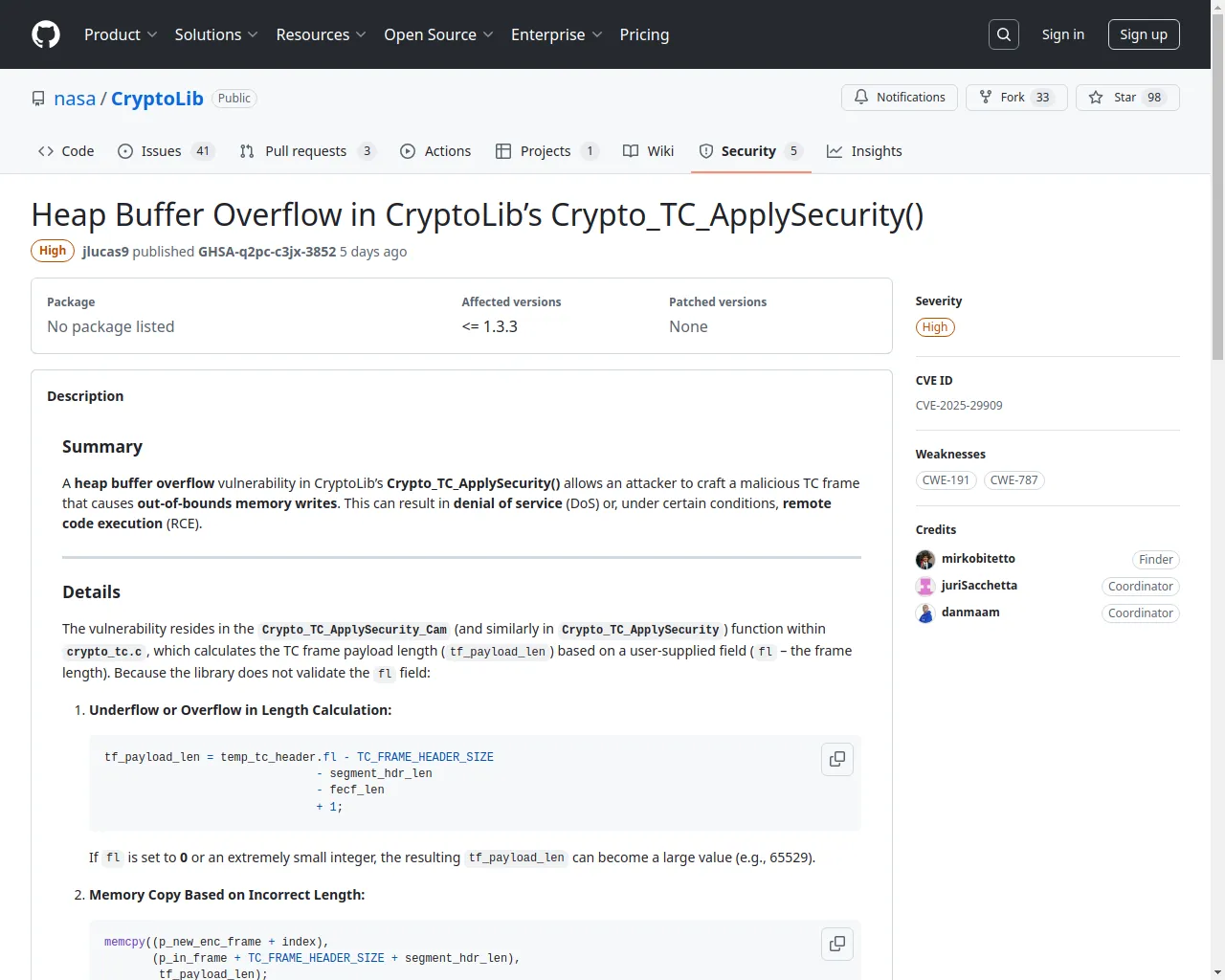Expand the Product menu

pyautogui.click(x=121, y=34)
